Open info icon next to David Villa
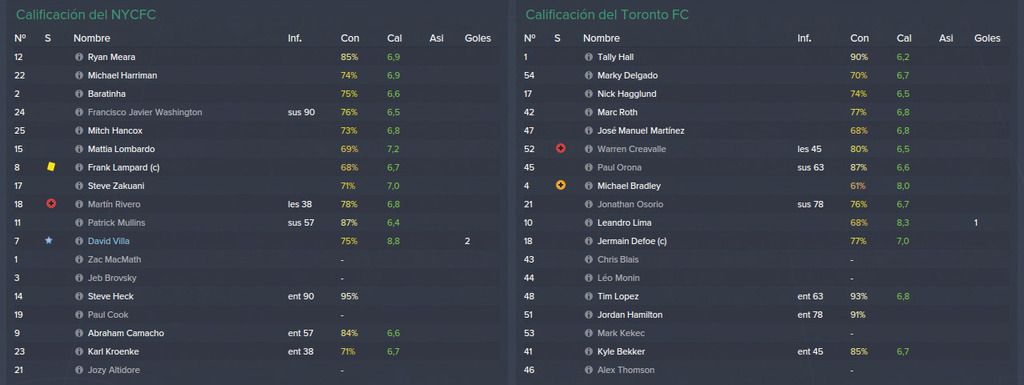 79,241
